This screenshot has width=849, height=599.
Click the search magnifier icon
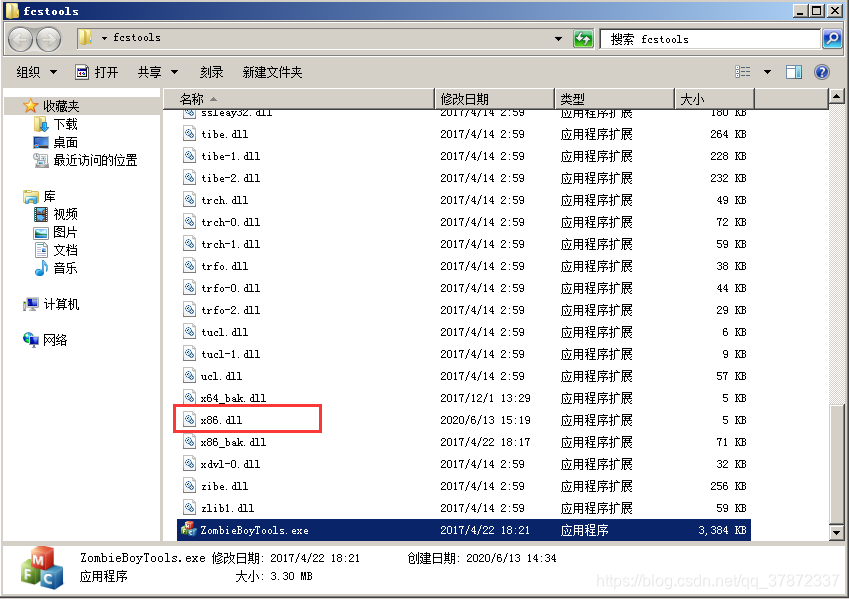[x=832, y=38]
